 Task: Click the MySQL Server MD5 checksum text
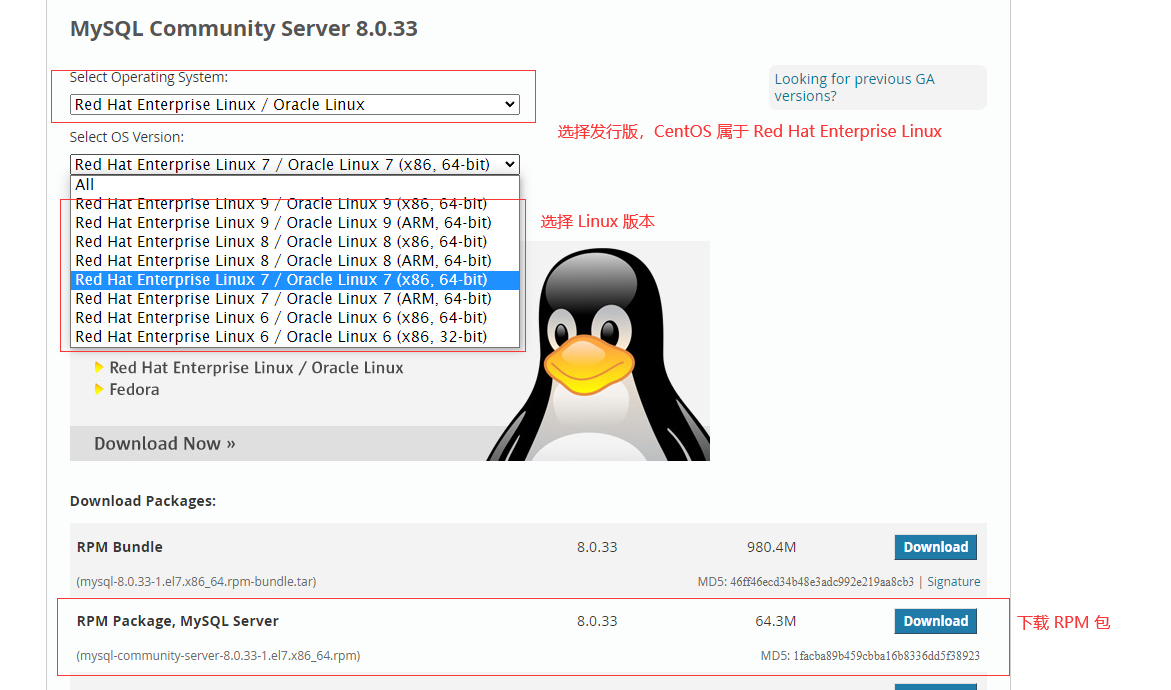[870, 656]
